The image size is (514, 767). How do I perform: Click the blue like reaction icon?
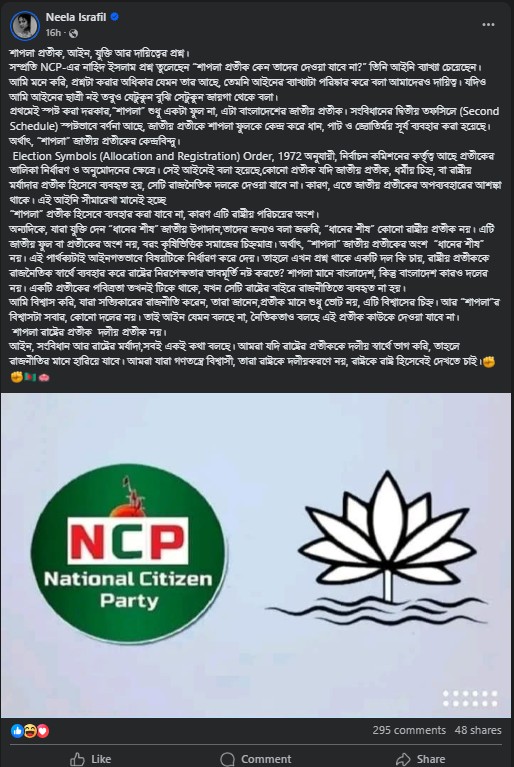pyautogui.click(x=17, y=731)
